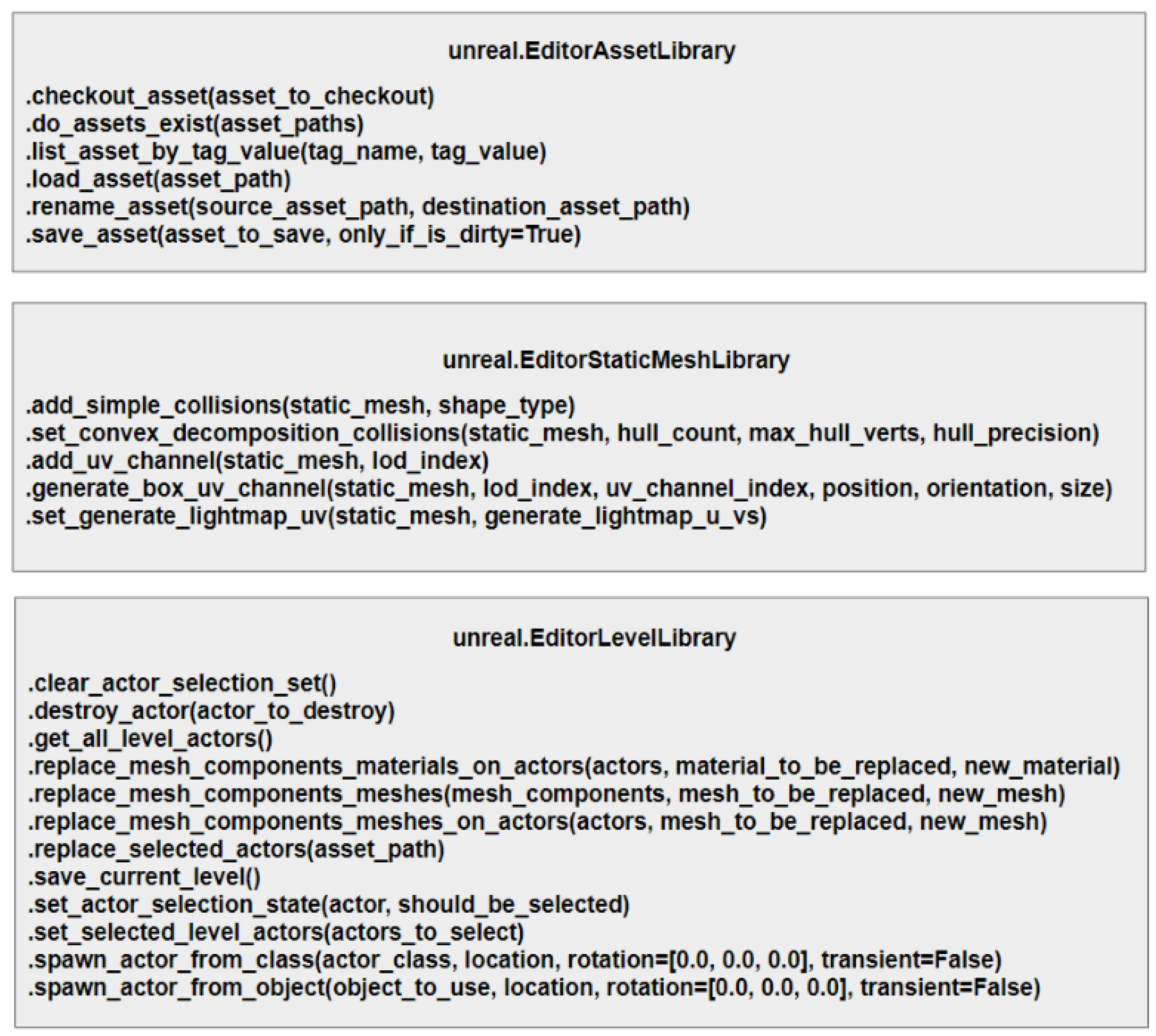Click the unreal.EditorLevelLibrary heading
1156x1036 pixels.
(594, 638)
